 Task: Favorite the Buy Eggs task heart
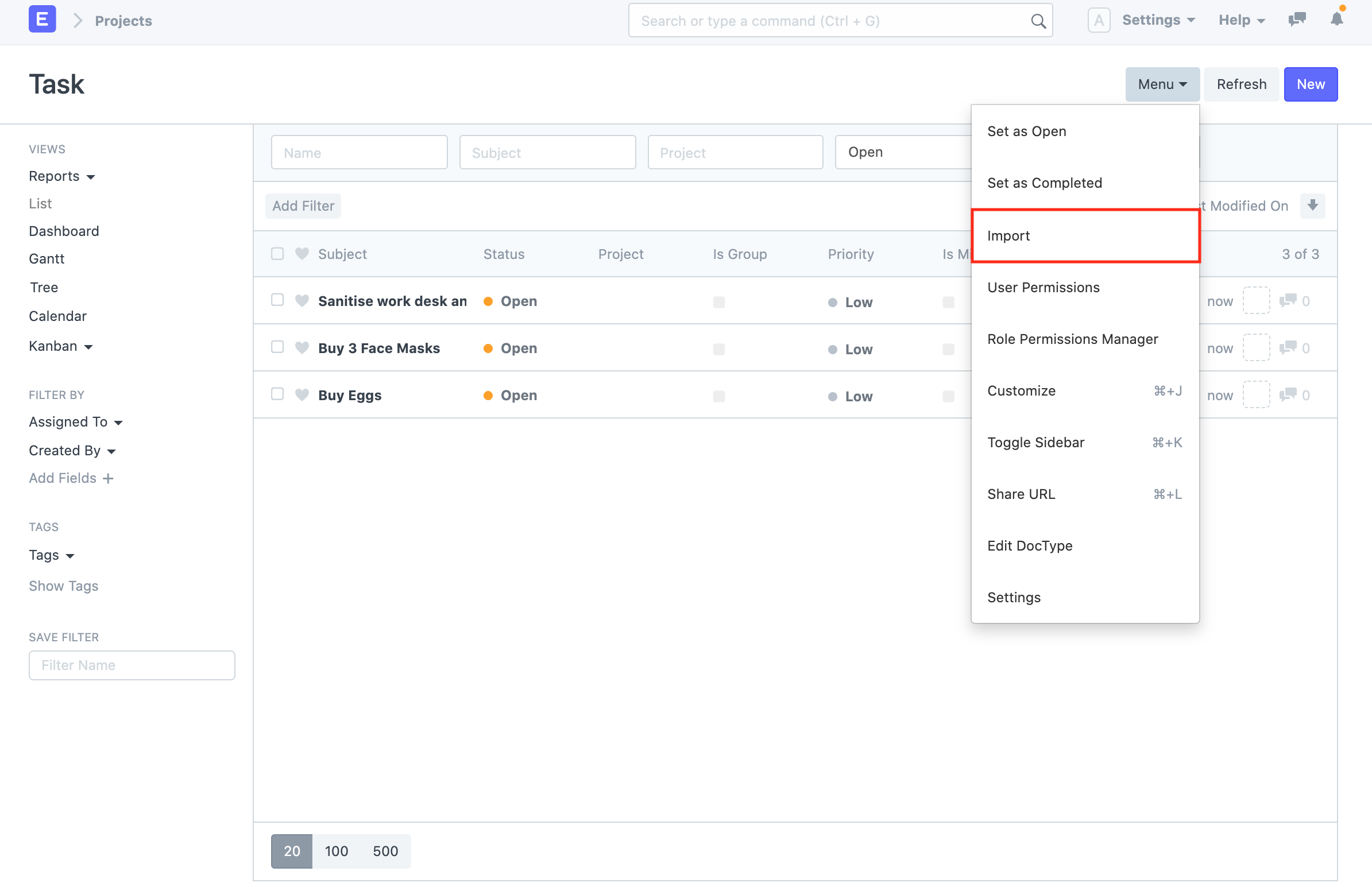click(302, 394)
